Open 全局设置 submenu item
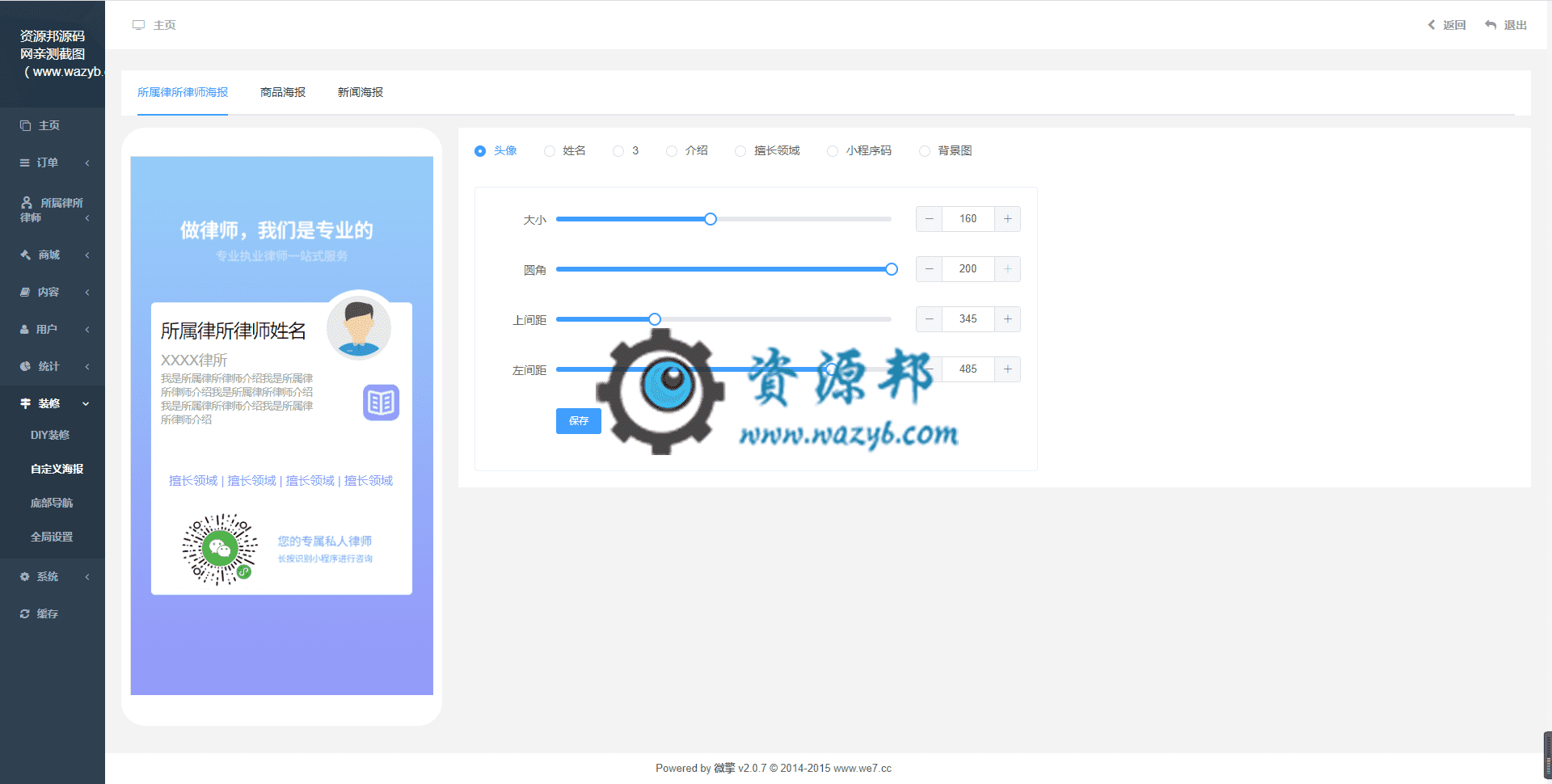This screenshot has width=1552, height=784. 52,537
